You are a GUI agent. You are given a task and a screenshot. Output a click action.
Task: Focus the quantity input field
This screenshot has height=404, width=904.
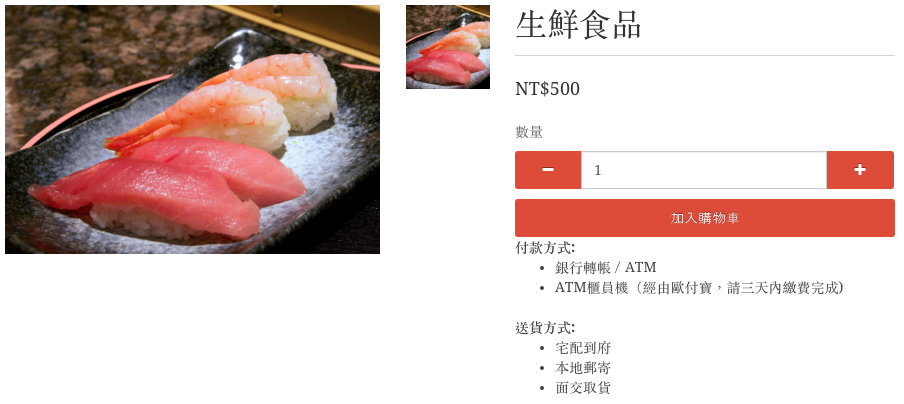704,170
